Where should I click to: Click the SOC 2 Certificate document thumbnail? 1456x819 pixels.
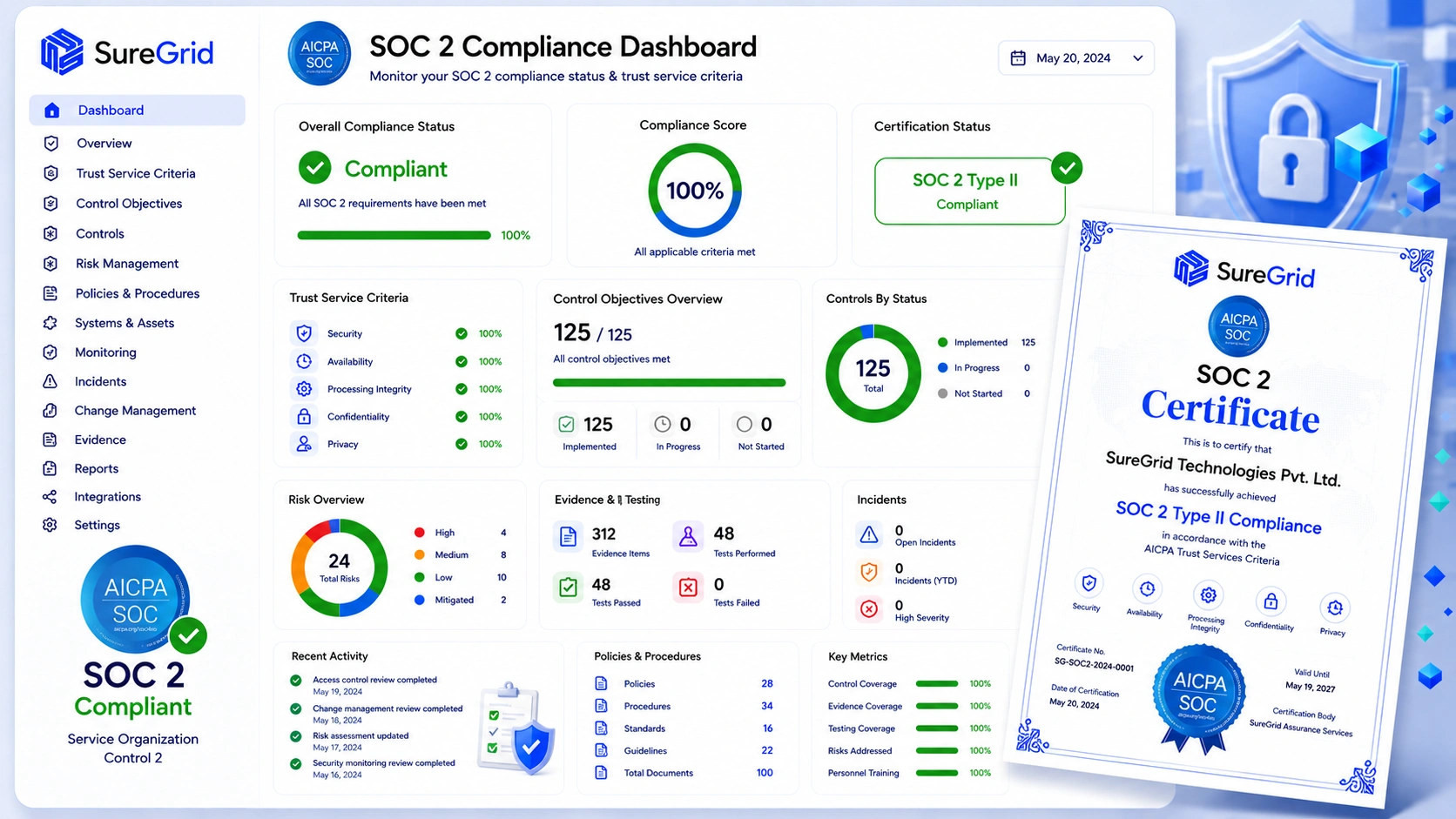(1228, 507)
